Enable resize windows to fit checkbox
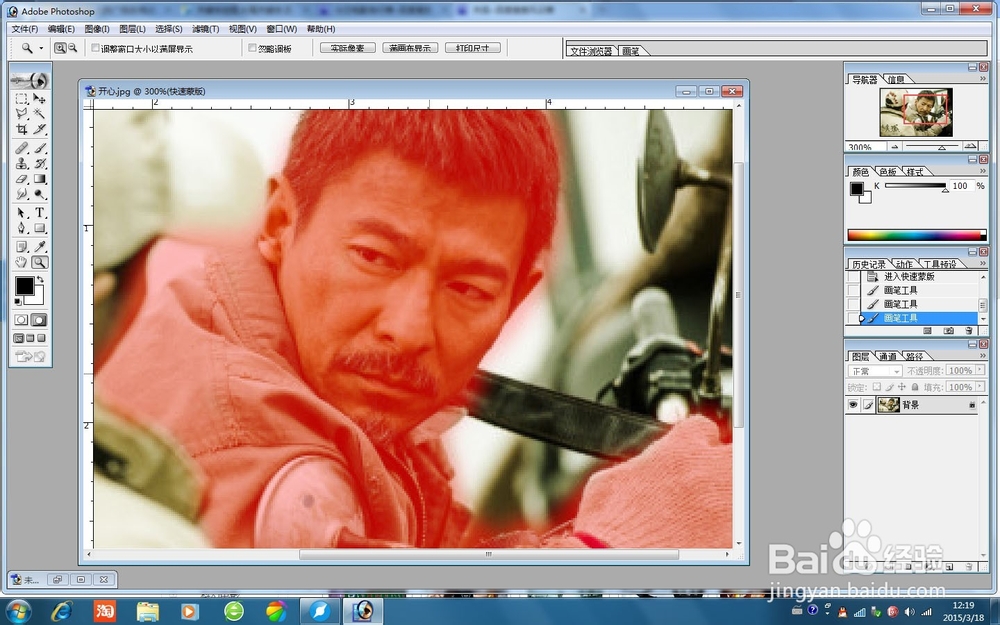1000x625 pixels. coord(96,48)
